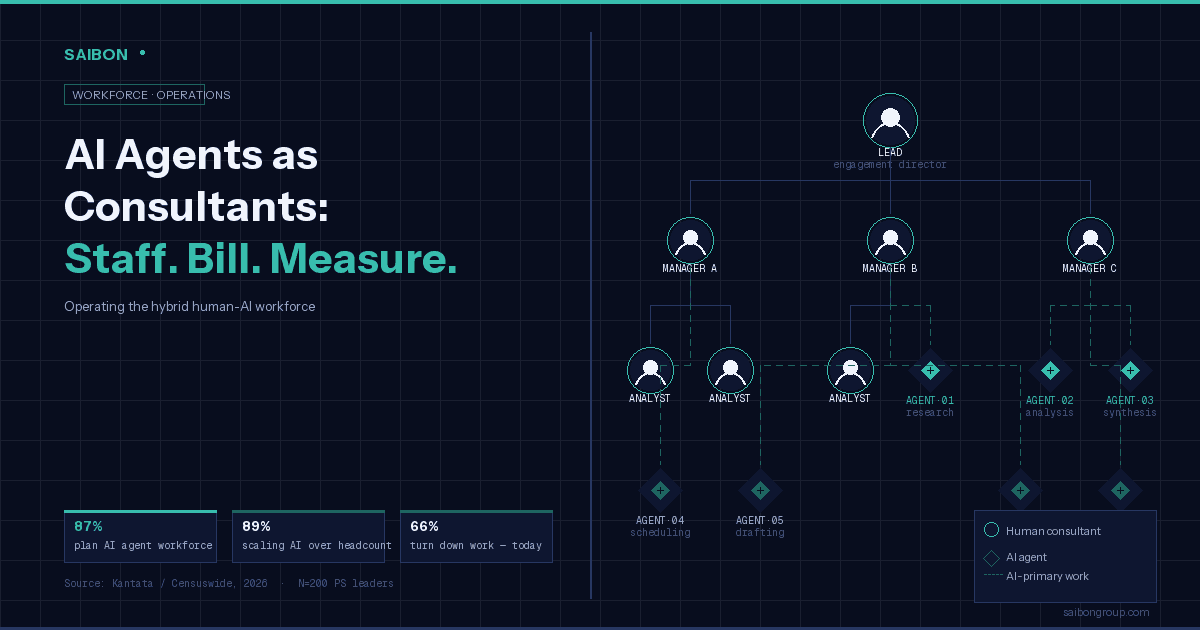
Task: Click the 'MANAGER A' label
Action: tap(690, 268)
